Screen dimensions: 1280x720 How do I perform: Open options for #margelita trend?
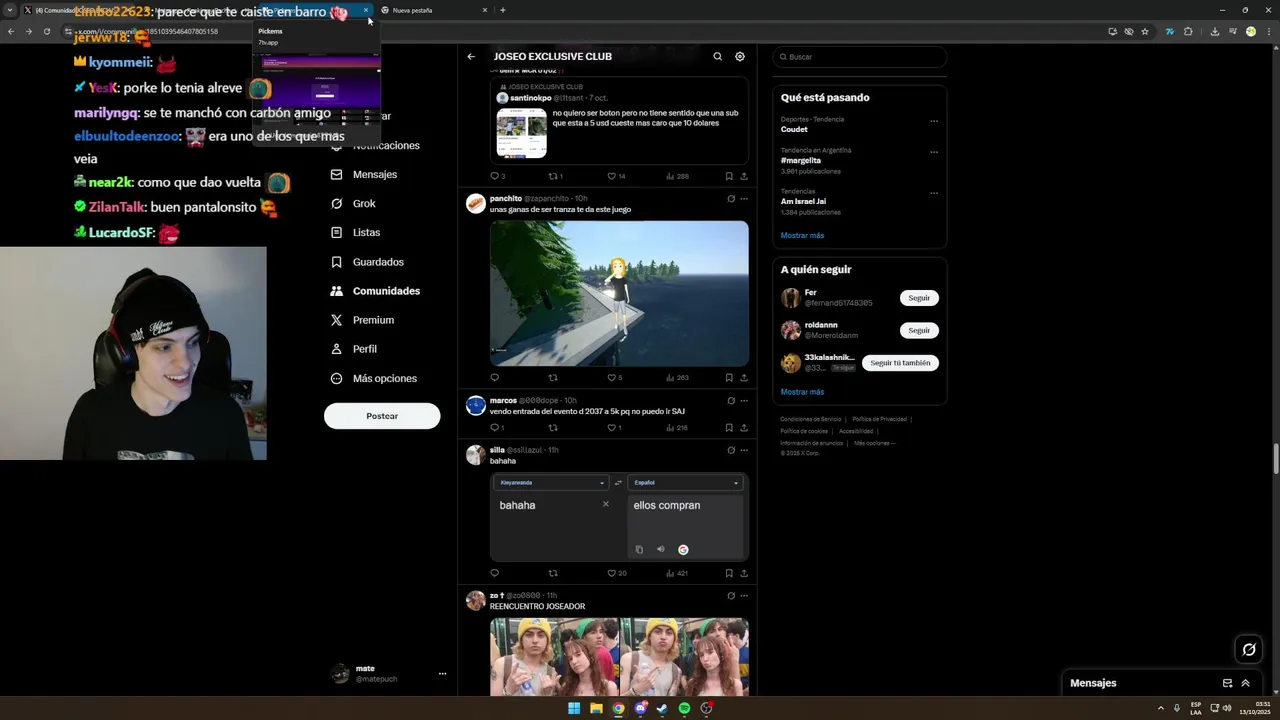click(934, 152)
